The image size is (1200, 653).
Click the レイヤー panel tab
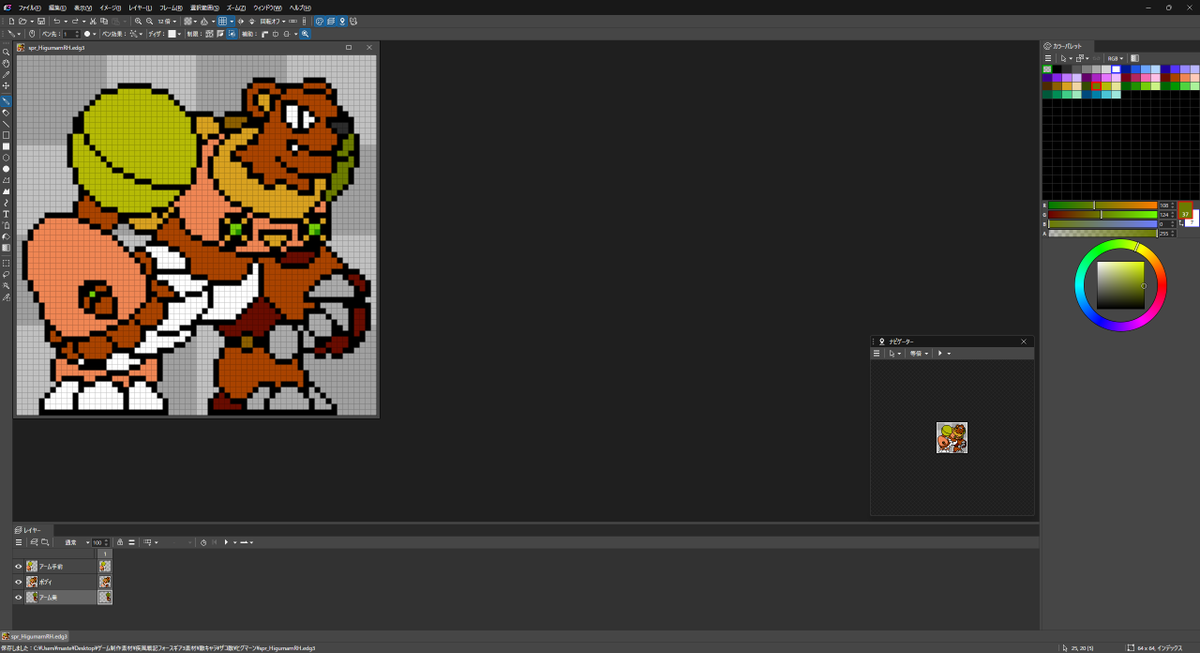33,530
